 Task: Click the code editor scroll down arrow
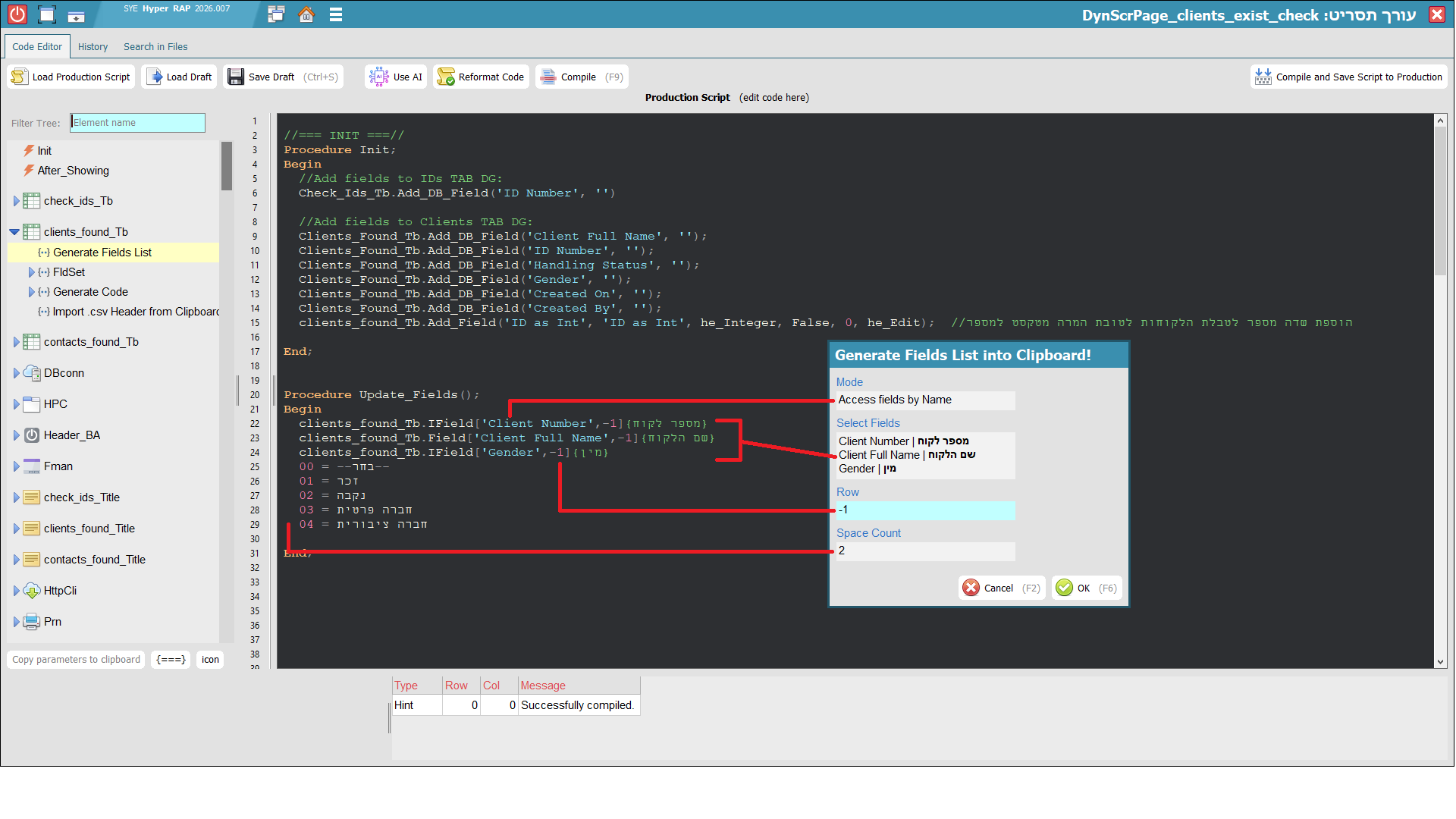click(x=1440, y=662)
